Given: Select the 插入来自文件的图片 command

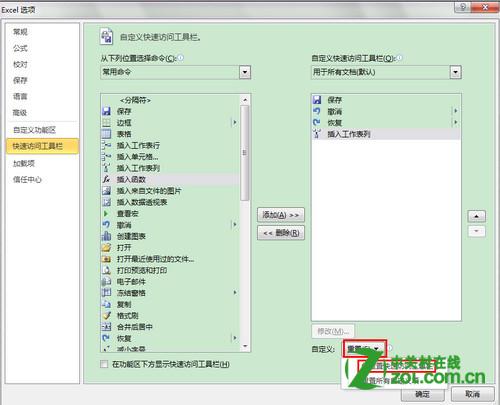Looking at the screenshot, I should point(170,191).
